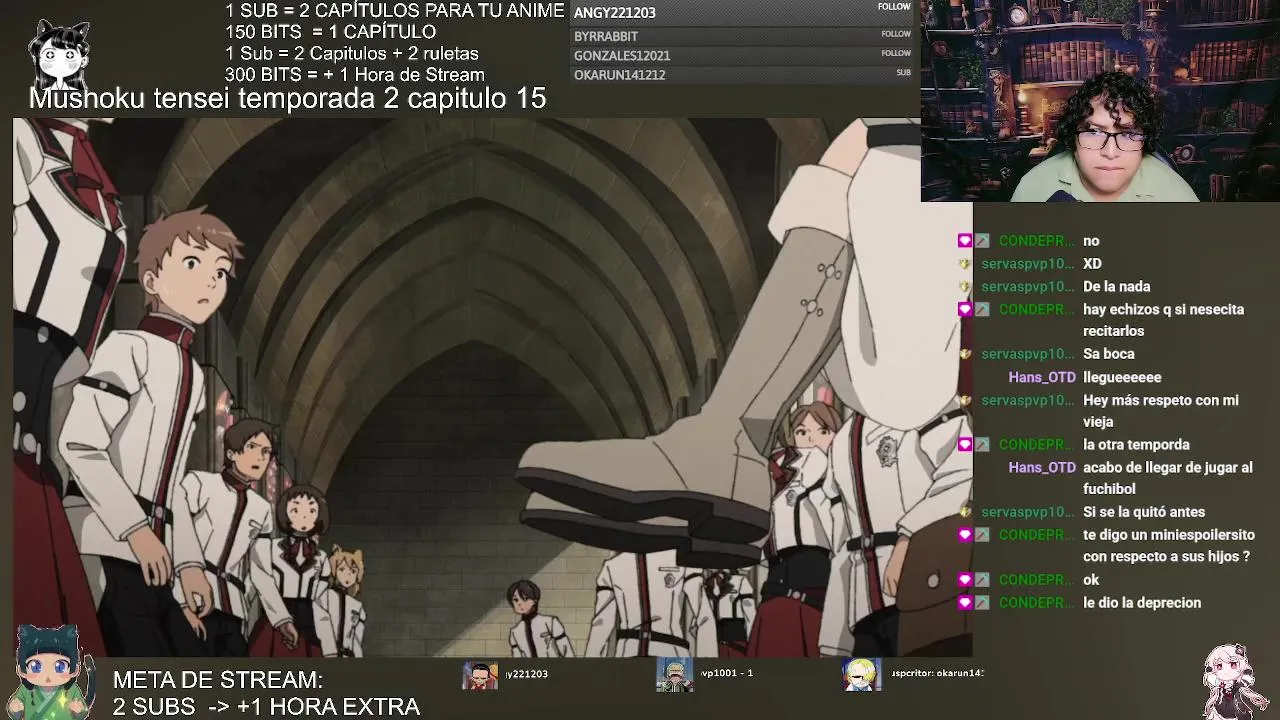1280x720 pixels.
Task: Click the yellow badge on 'Hey más respeto' message
Action: (x=965, y=400)
